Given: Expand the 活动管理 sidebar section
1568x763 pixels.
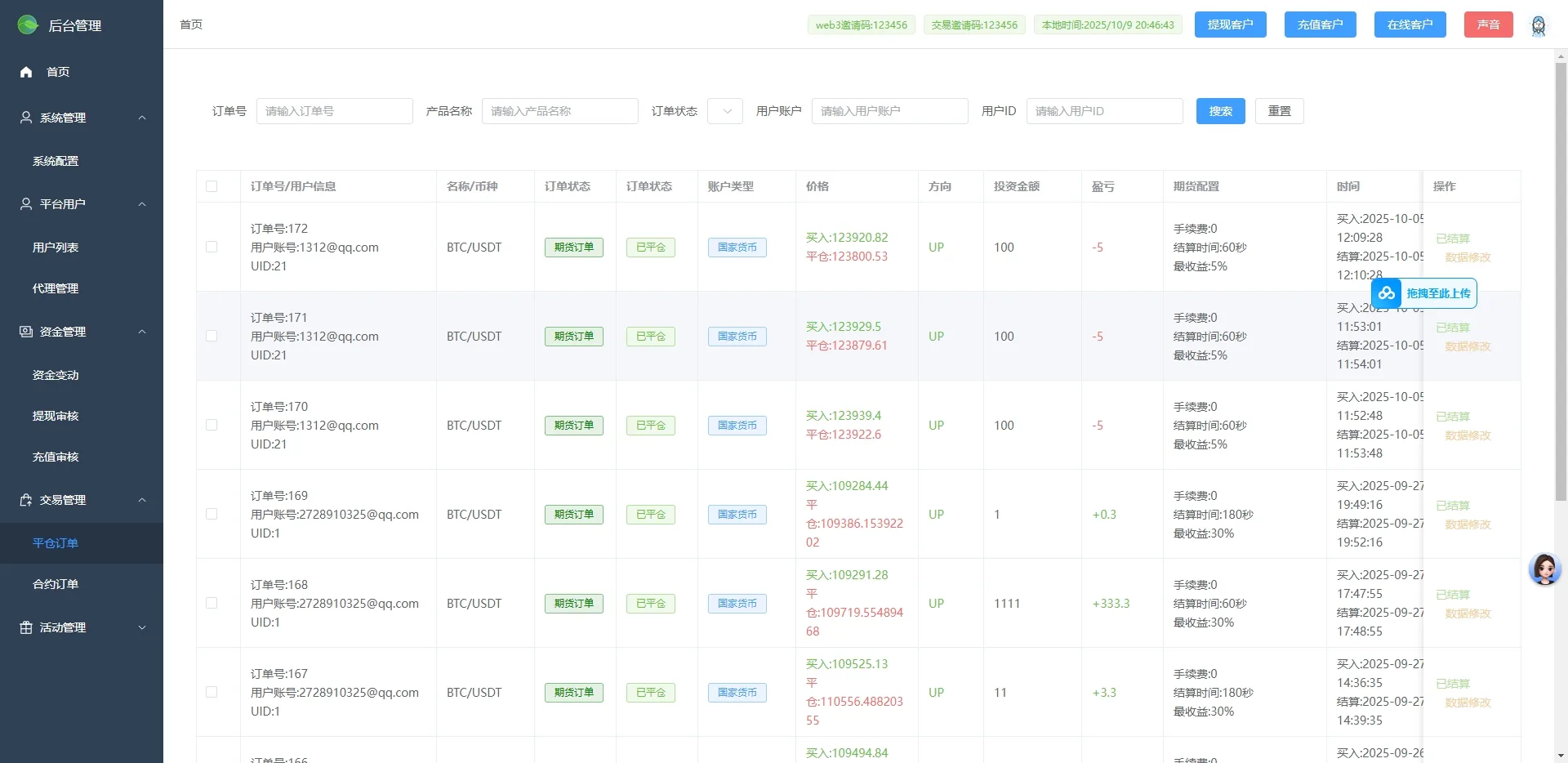Looking at the screenshot, I should (142, 627).
